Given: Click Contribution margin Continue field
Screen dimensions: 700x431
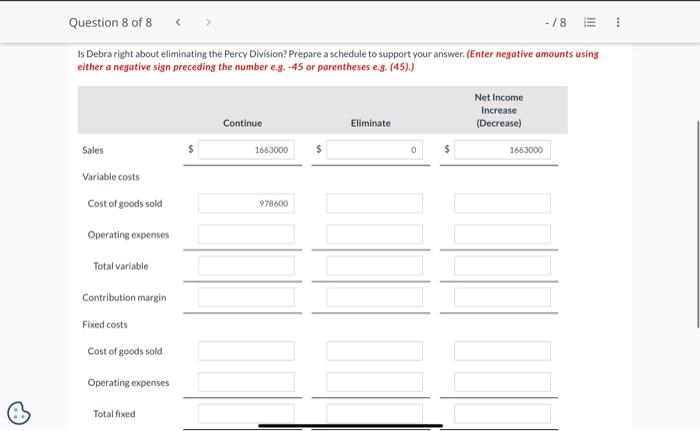Looking at the screenshot, I should (246, 297).
